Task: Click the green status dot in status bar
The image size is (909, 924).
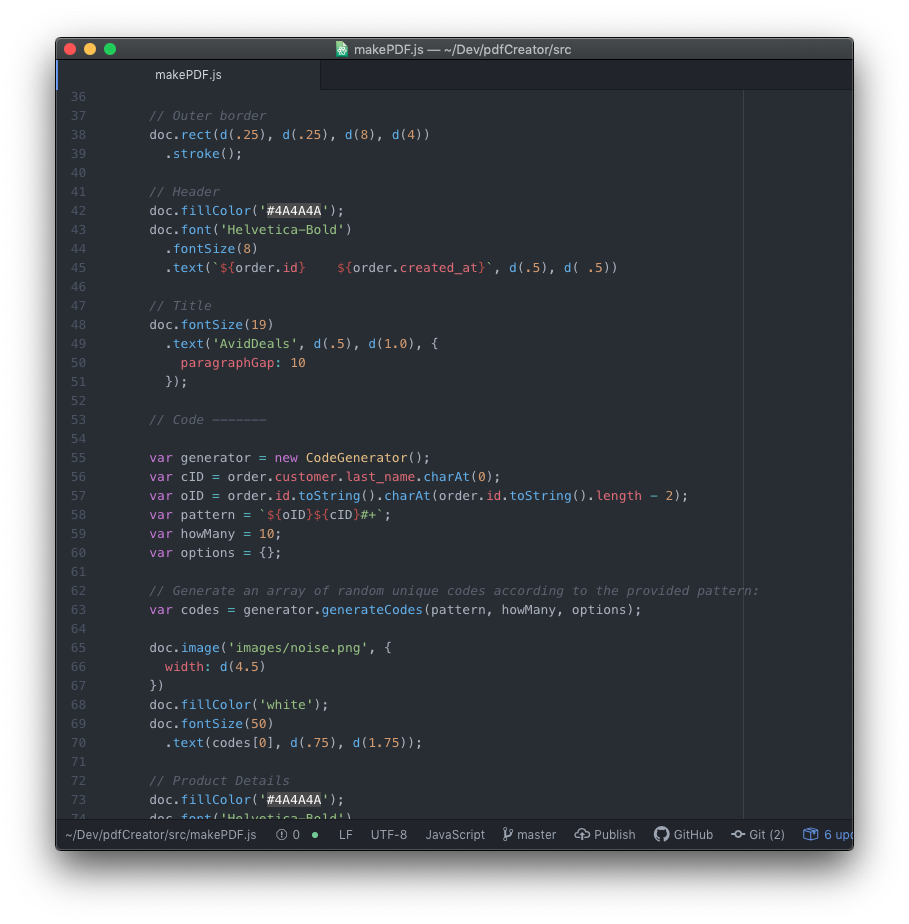Action: (x=315, y=835)
